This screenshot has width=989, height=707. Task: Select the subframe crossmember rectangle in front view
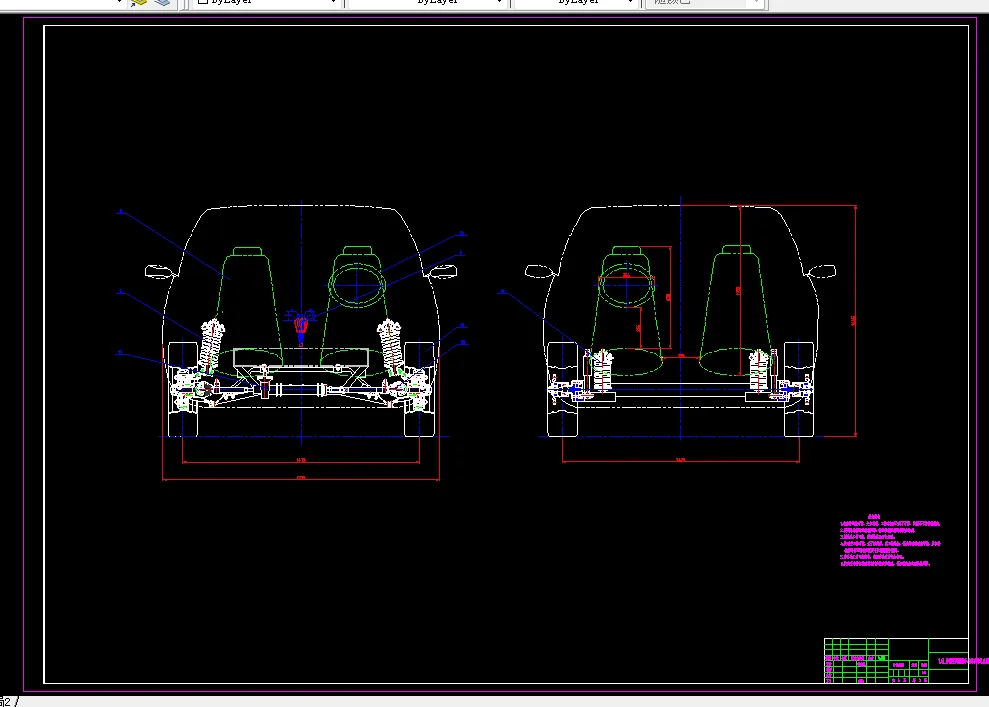301,357
